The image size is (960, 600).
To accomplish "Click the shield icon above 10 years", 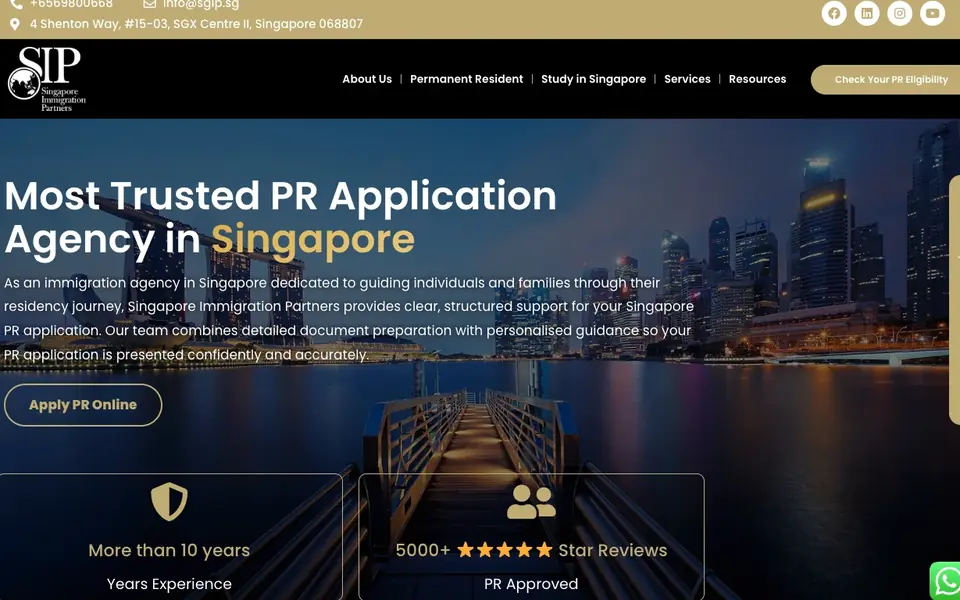I will pos(169,501).
